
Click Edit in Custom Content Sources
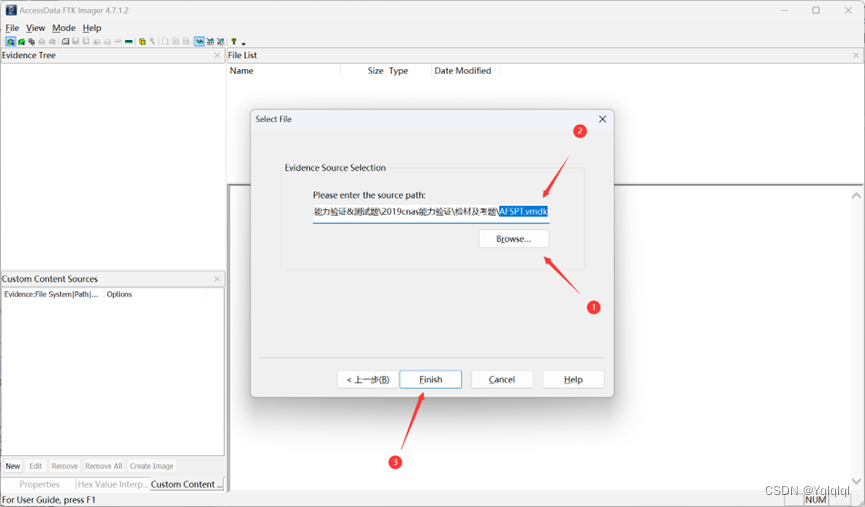pyautogui.click(x=36, y=466)
